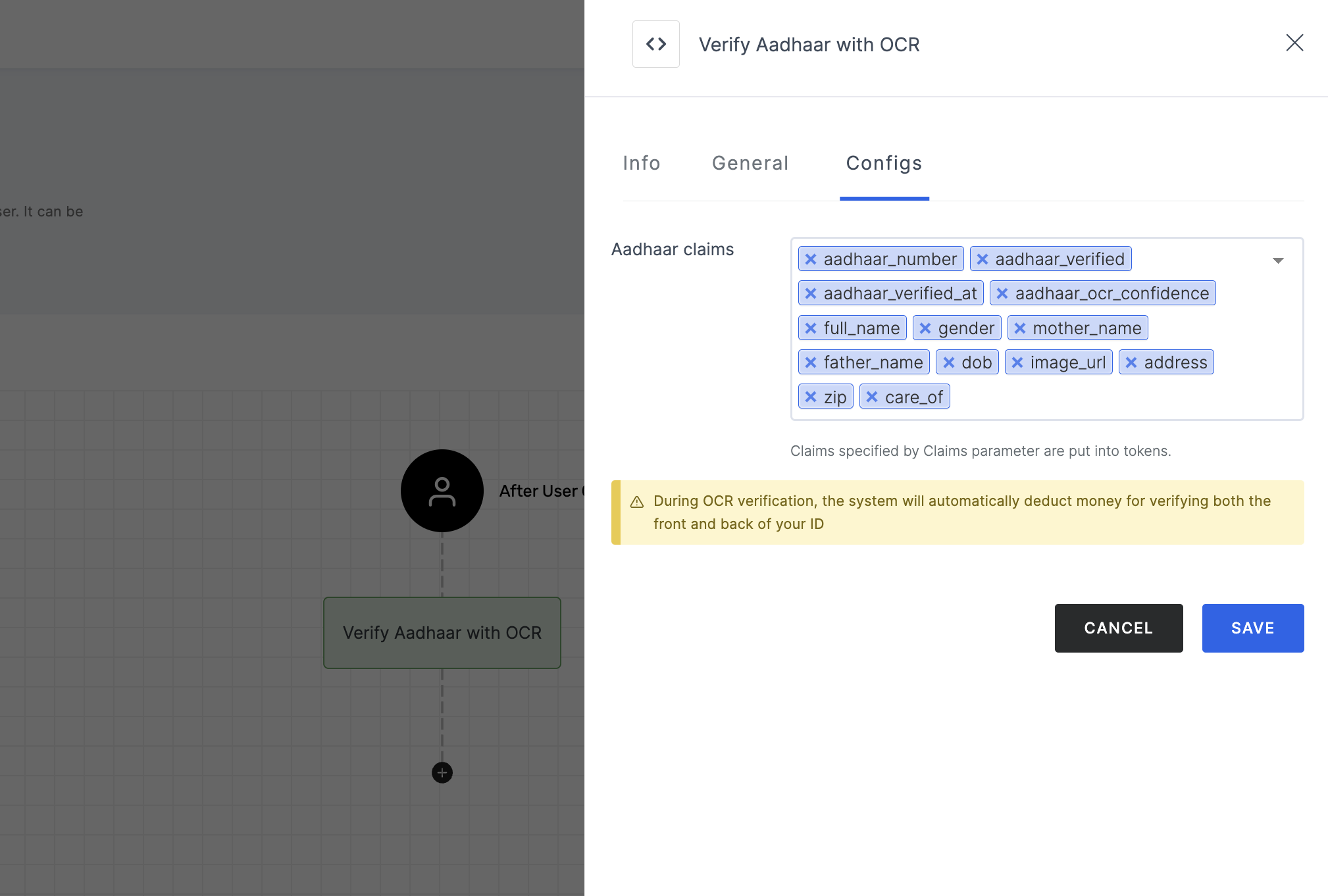The height and width of the screenshot is (896, 1328).
Task: Click the code brackets icon in panel header
Action: [x=655, y=44]
